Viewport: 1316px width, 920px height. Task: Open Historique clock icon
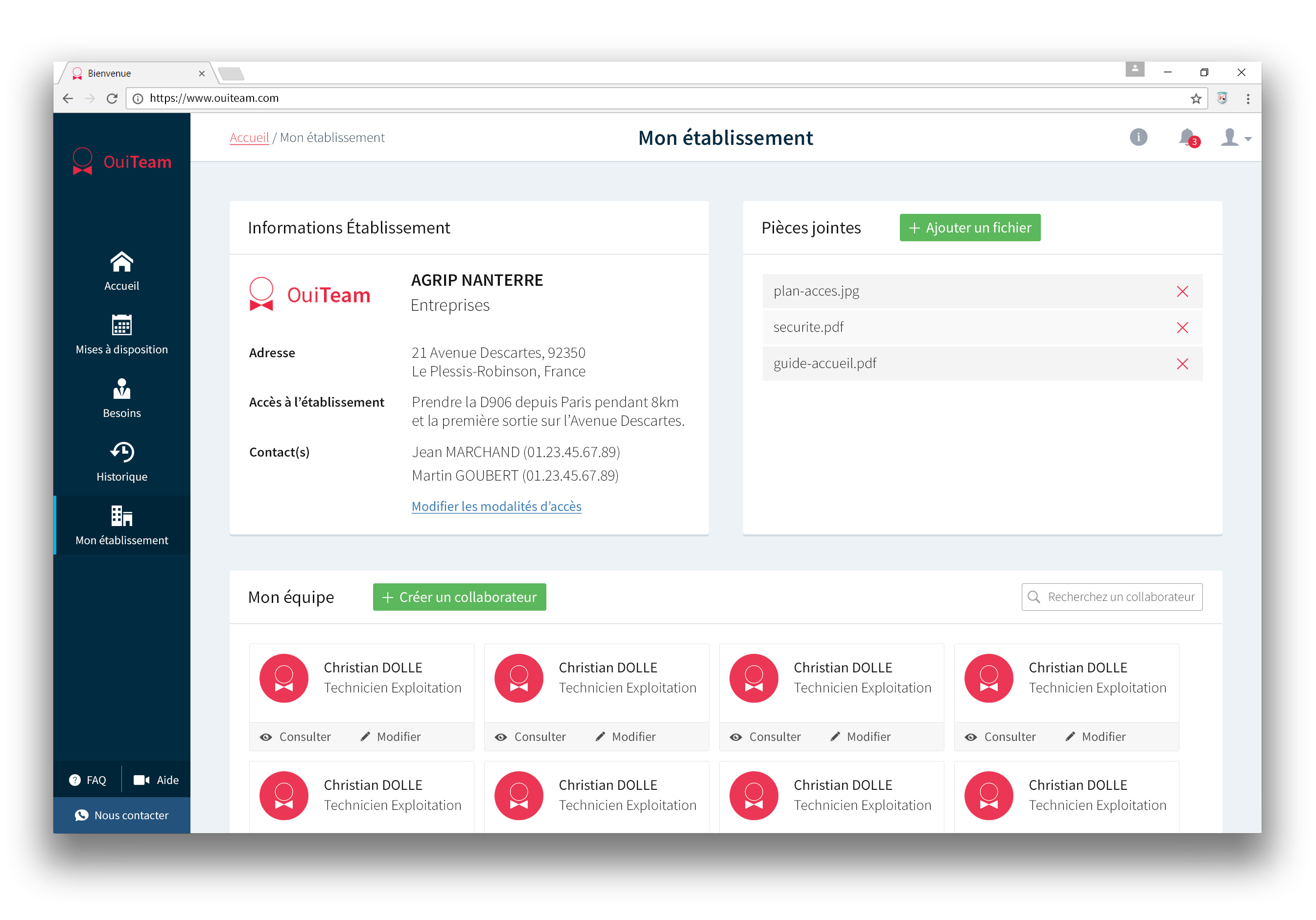pyautogui.click(x=121, y=452)
